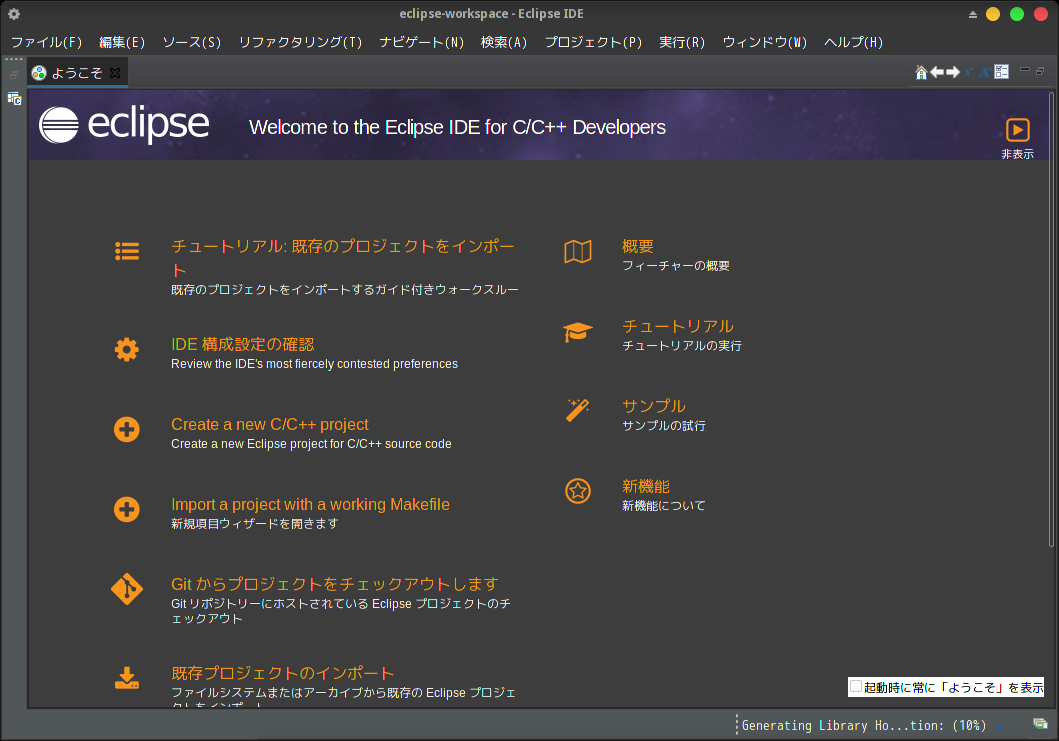Click the gear icon for IDE 構成設定の確認

(127, 349)
